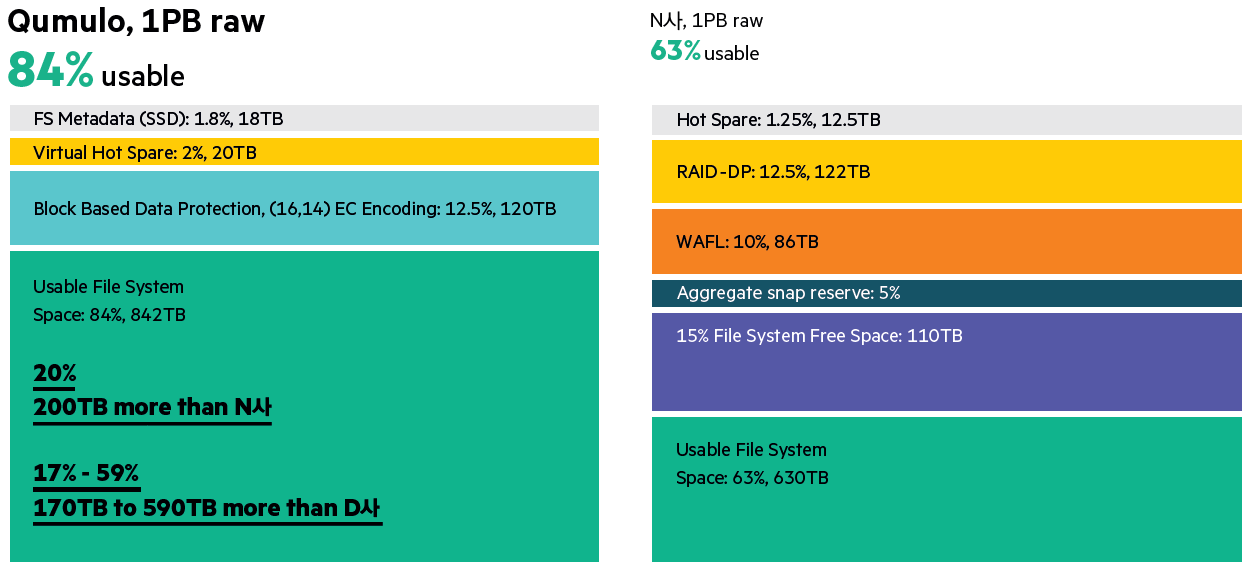Click "170TB to 590TB more than D사"
The width and height of the screenshot is (1247, 566).
click(x=207, y=508)
